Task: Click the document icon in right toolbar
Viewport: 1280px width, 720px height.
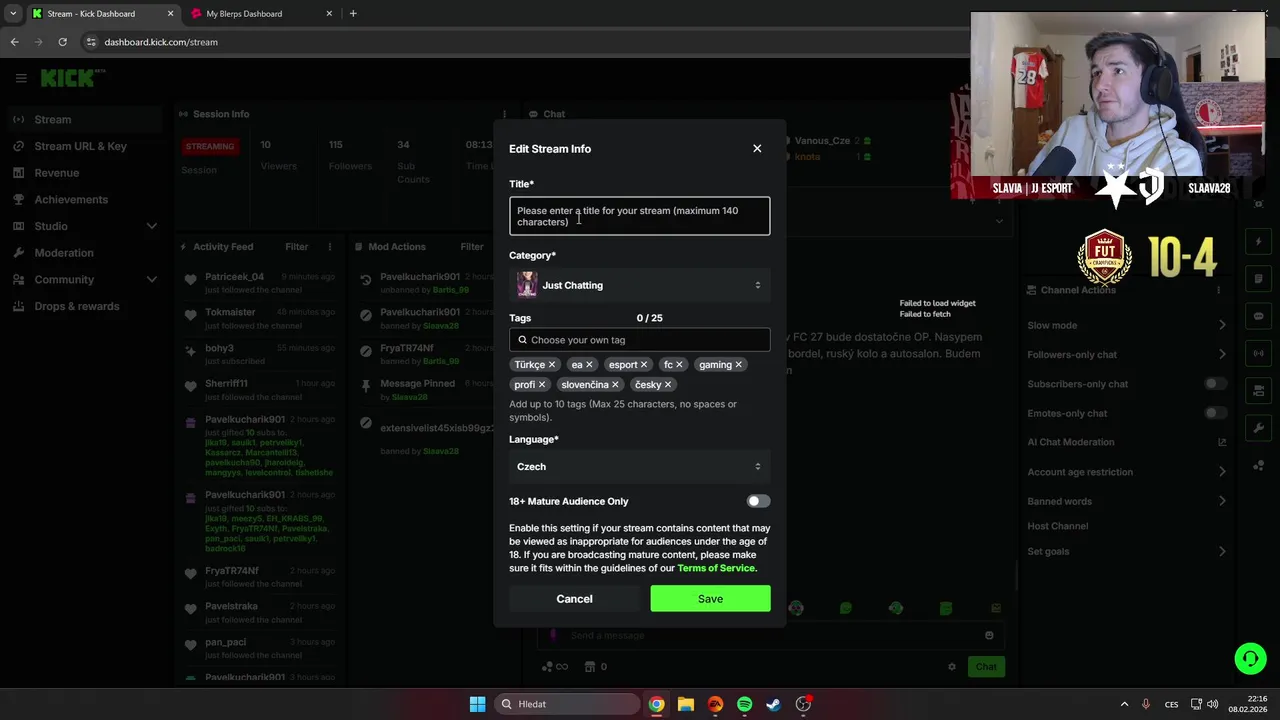Action: [1258, 279]
